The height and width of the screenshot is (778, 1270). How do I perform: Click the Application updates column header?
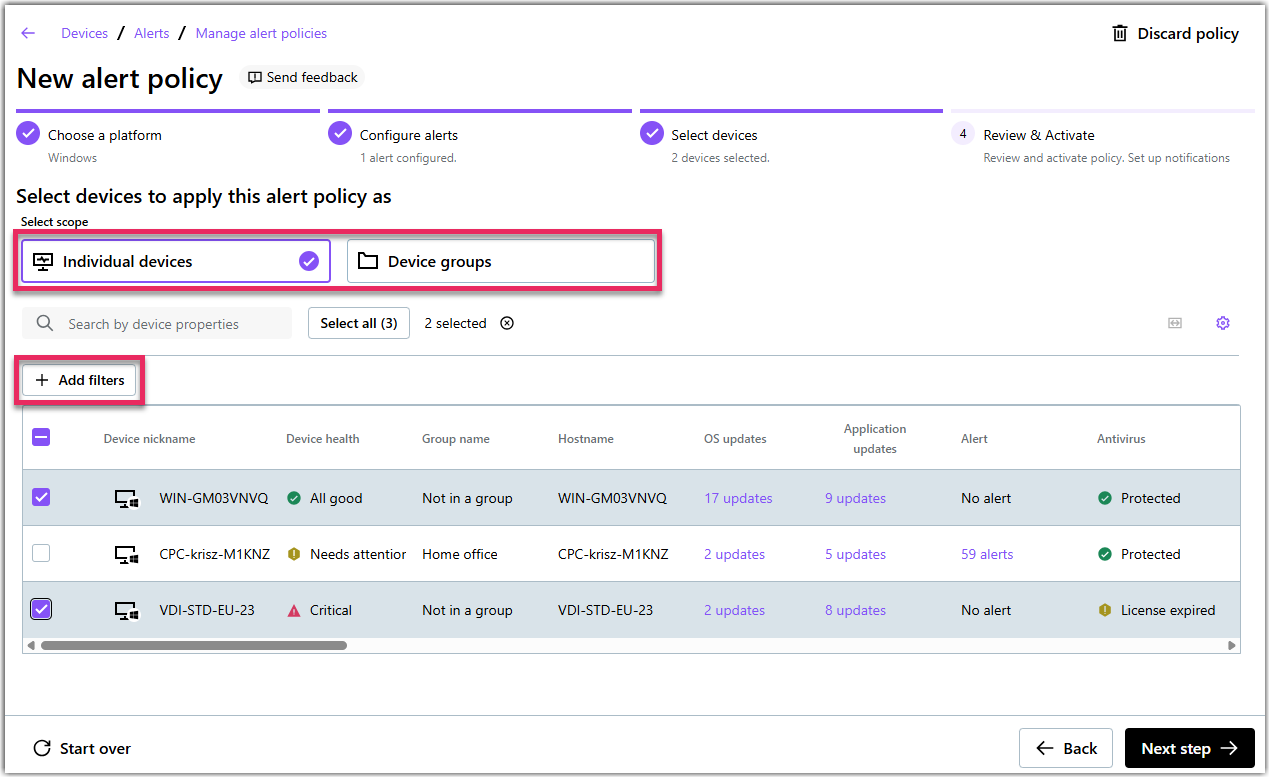pos(875,438)
